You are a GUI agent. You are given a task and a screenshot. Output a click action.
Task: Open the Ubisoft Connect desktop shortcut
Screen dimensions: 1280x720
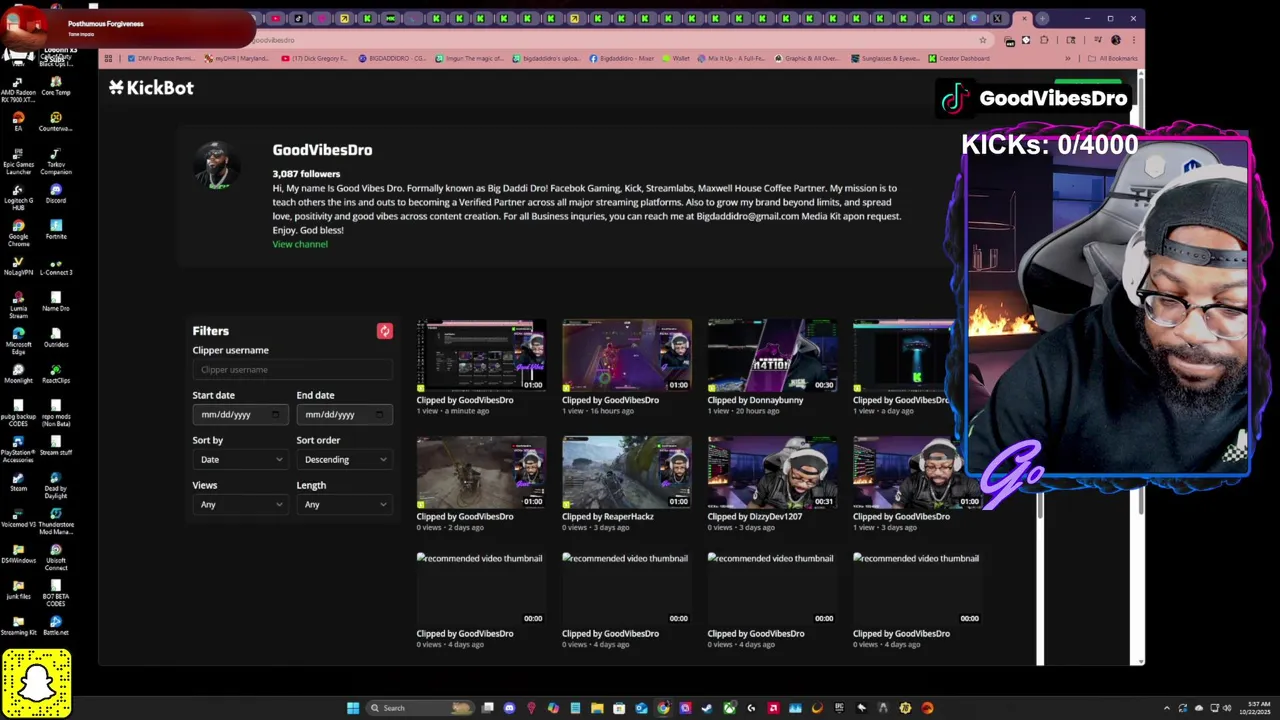click(x=56, y=557)
